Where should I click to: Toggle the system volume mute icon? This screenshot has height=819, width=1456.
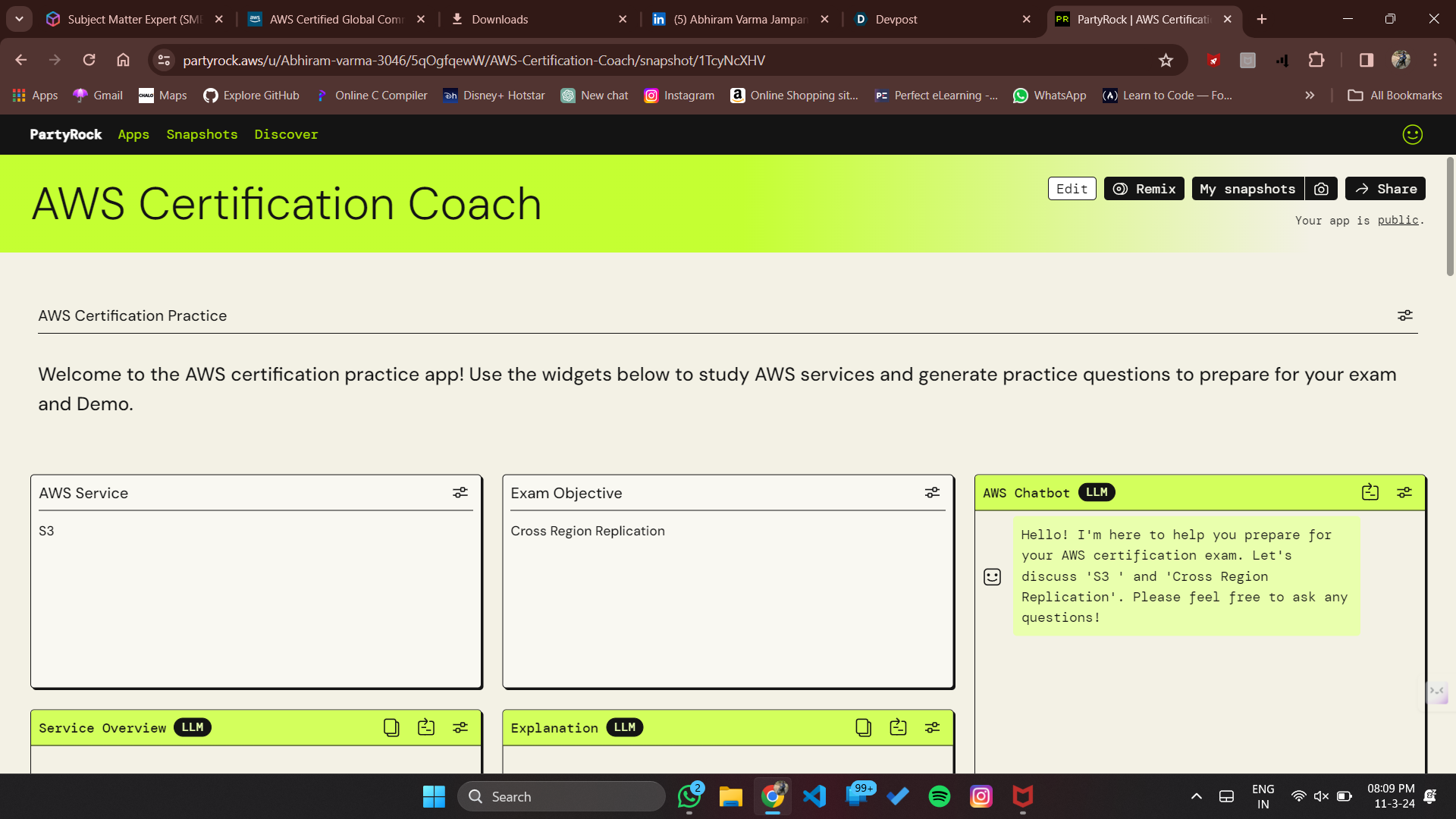click(x=1321, y=796)
